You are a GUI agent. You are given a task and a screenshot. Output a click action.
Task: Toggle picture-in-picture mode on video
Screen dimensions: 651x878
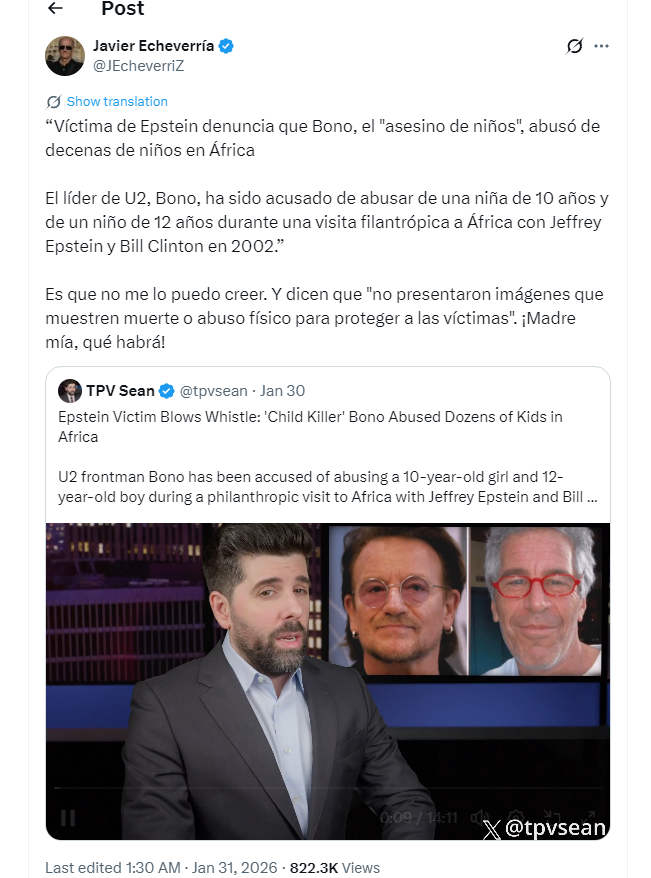pos(552,817)
